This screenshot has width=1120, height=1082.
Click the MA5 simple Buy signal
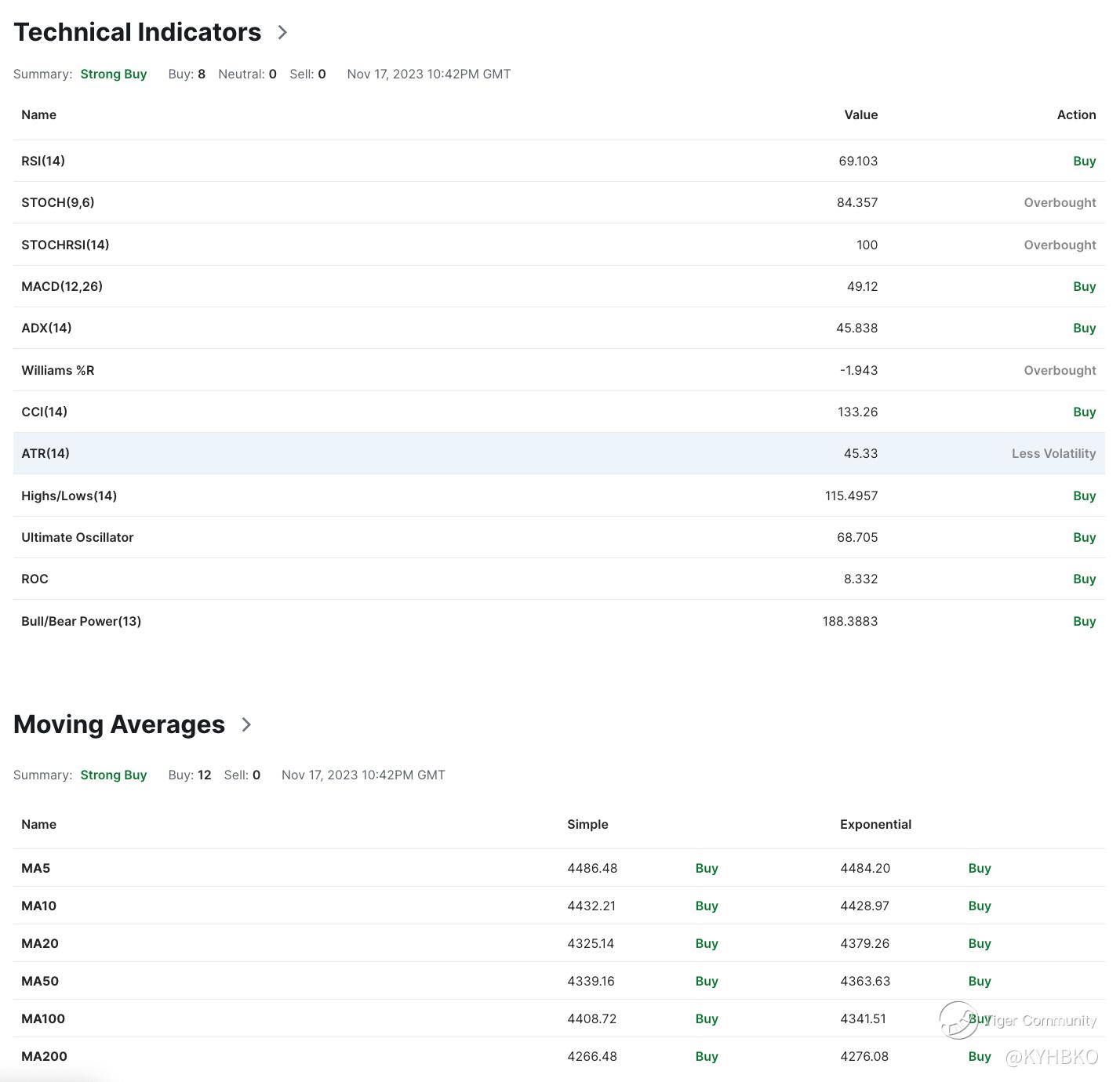point(707,868)
